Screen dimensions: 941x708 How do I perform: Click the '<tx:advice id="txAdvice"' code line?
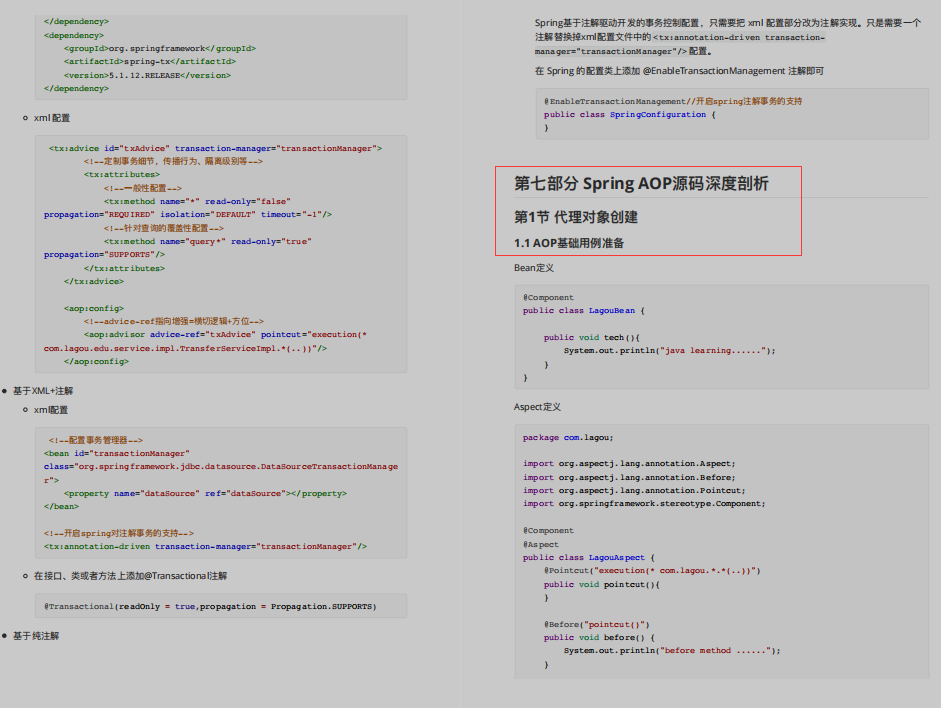(215, 148)
